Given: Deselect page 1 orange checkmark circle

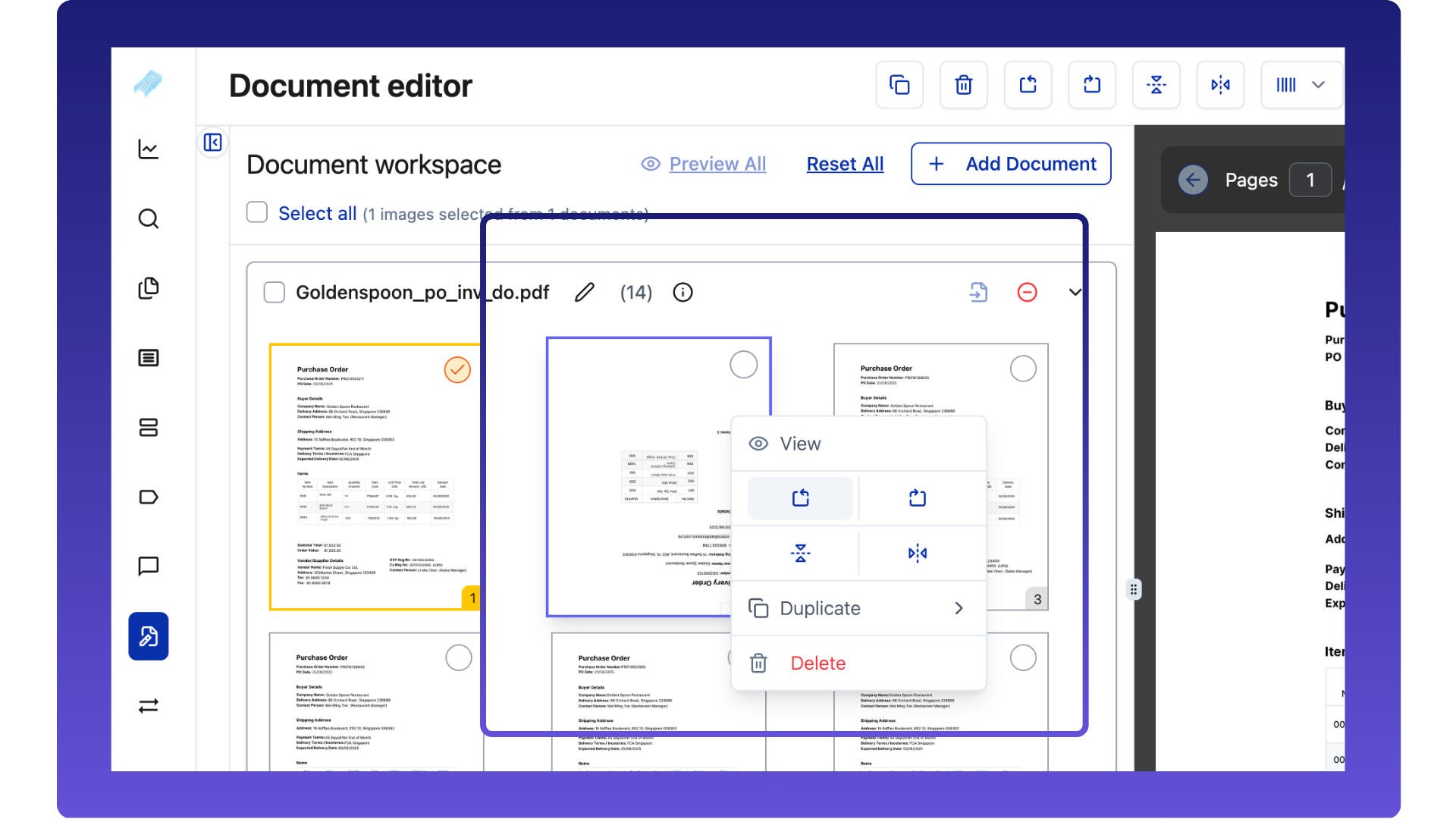Looking at the screenshot, I should pos(457,370).
